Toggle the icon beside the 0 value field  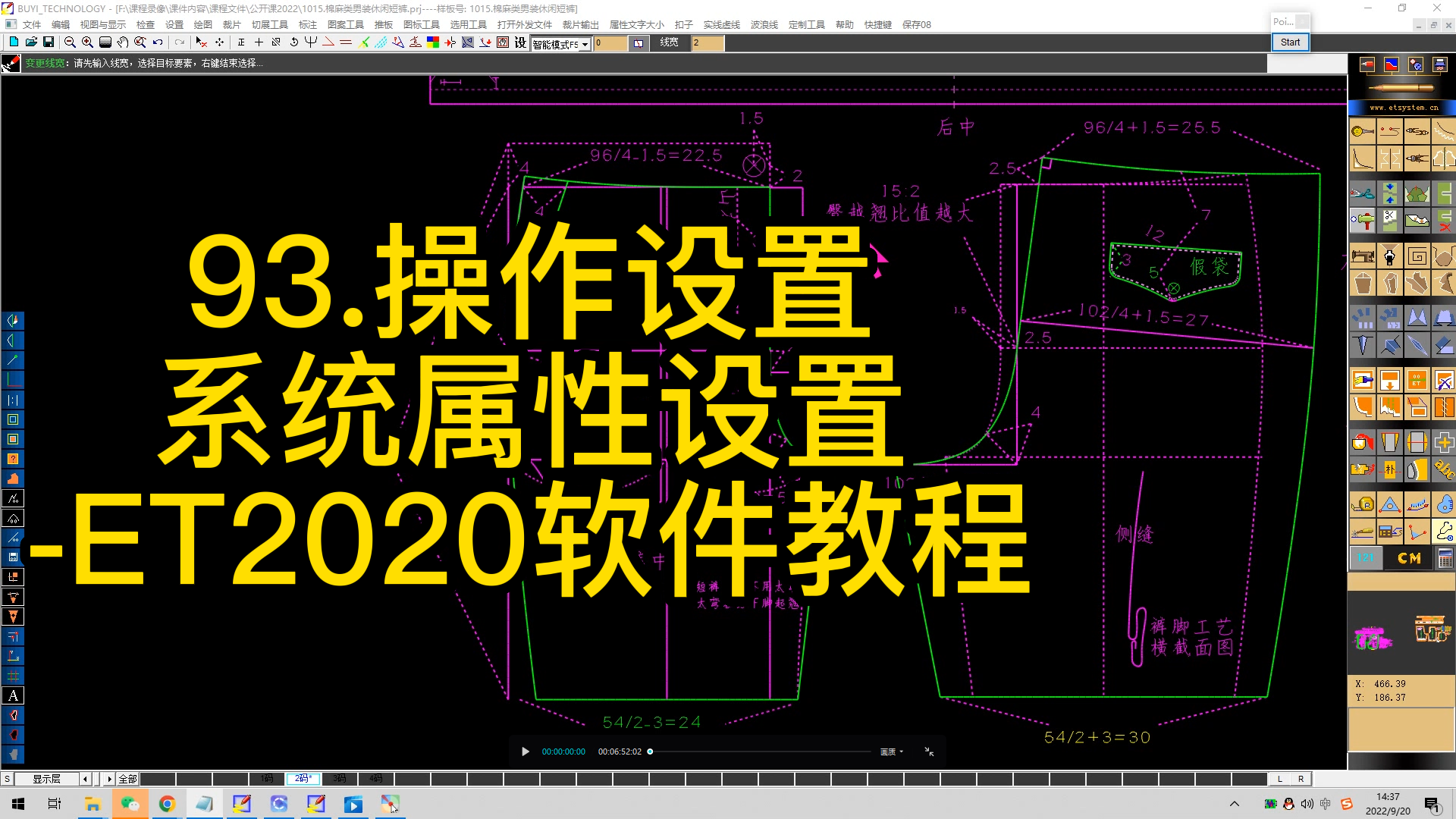(639, 43)
